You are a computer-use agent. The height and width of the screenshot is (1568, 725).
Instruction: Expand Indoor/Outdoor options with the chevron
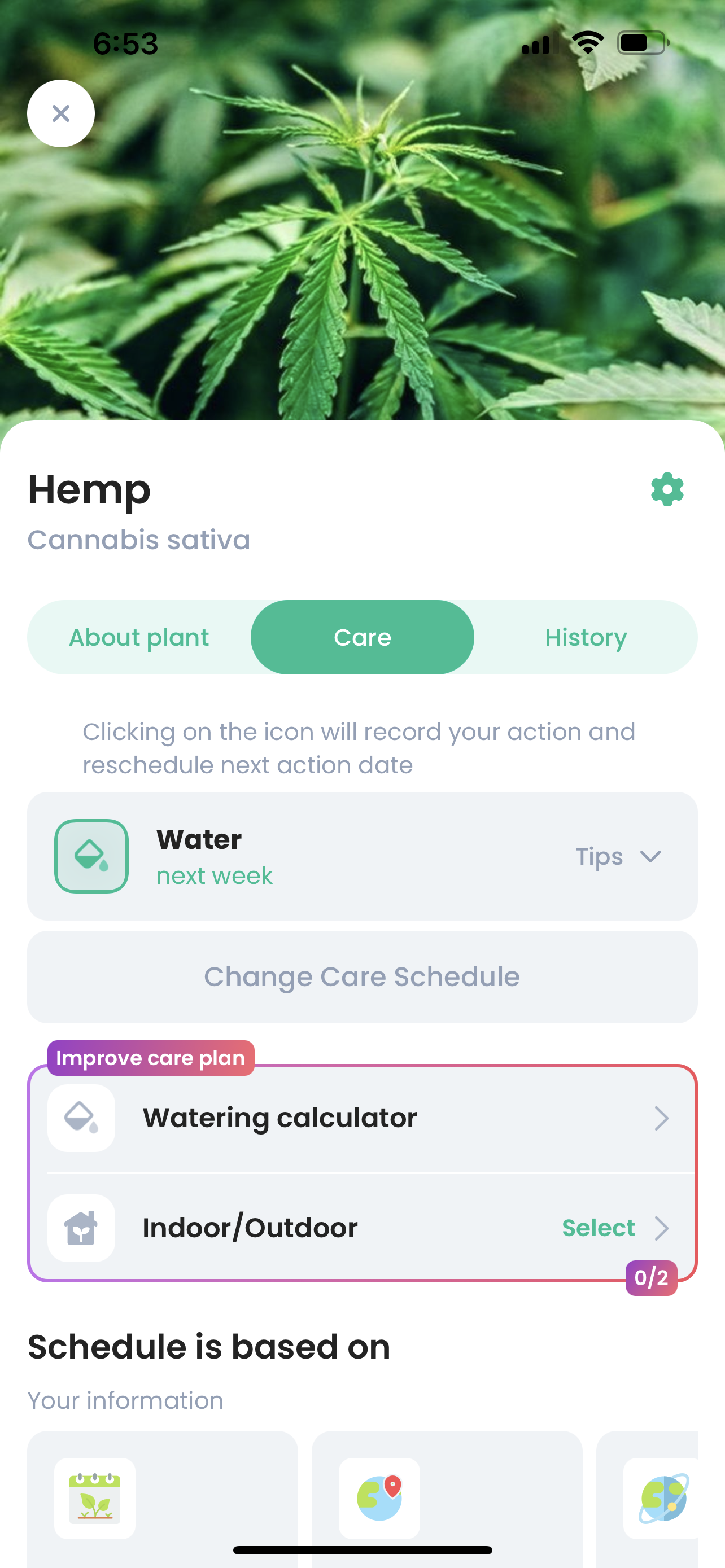pos(661,1228)
